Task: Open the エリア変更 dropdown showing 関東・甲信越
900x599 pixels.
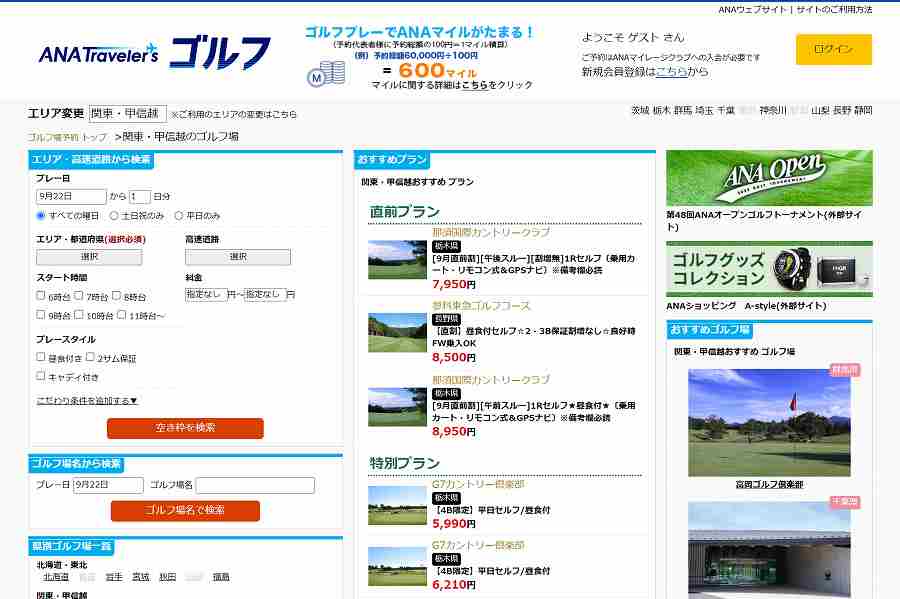Action: (128, 114)
